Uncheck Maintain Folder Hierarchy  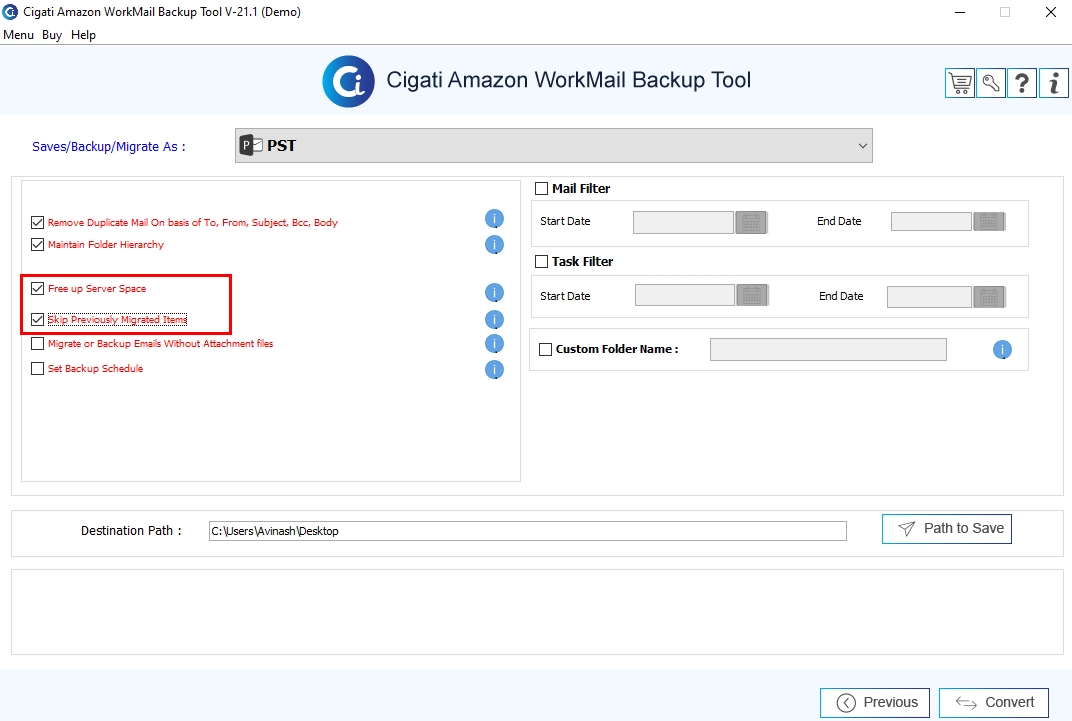tap(38, 245)
